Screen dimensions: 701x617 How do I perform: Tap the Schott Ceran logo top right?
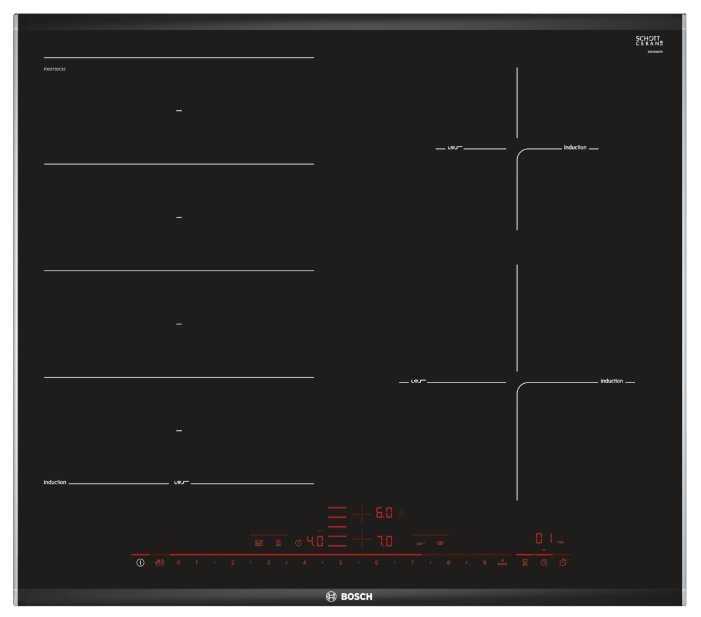pos(649,42)
